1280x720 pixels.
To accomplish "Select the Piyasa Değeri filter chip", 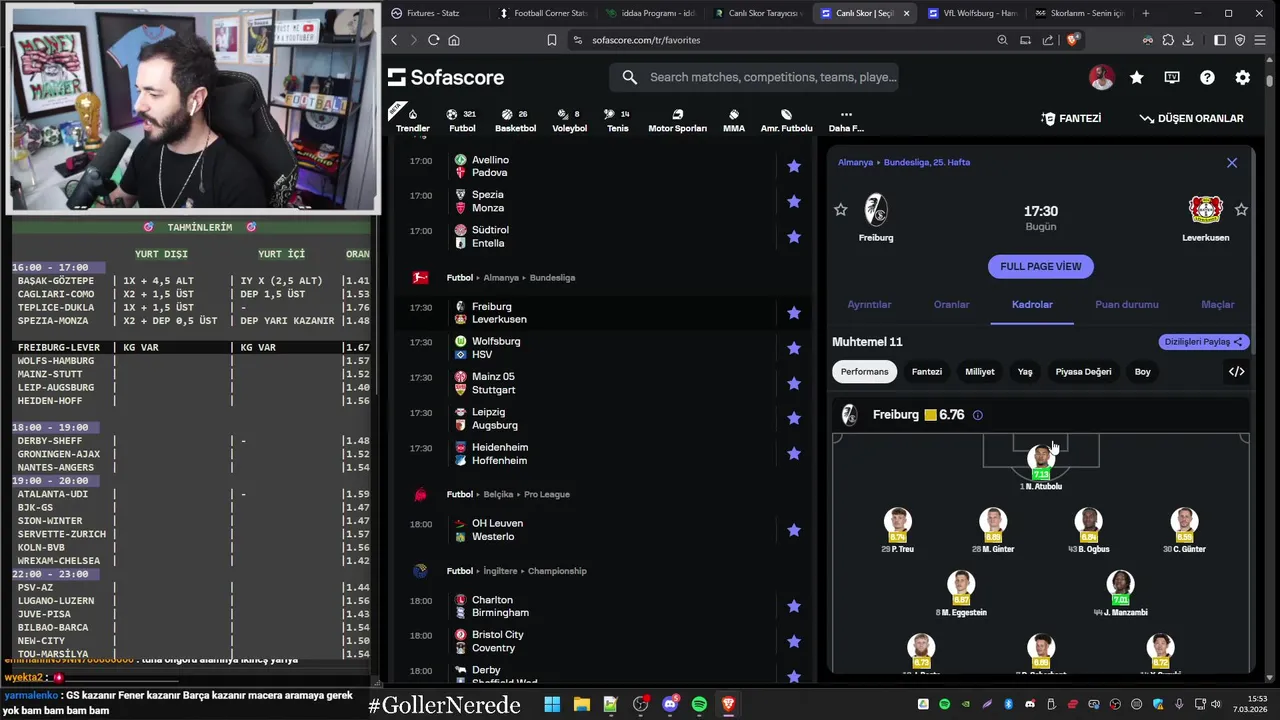I will click(x=1083, y=371).
